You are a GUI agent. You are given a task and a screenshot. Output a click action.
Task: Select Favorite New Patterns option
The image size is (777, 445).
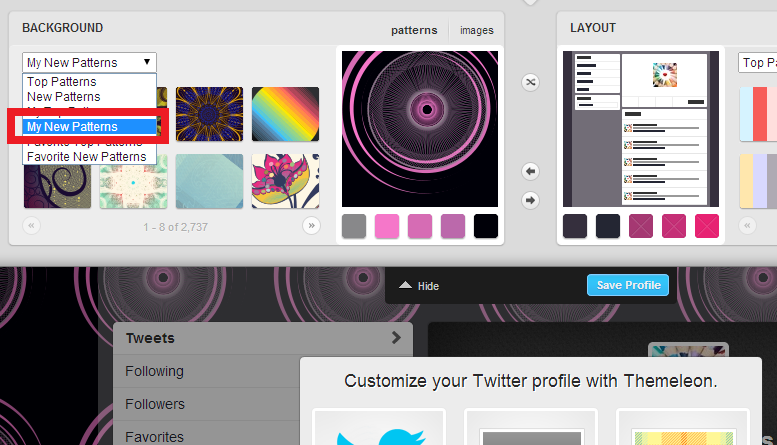pyautogui.click(x=86, y=157)
